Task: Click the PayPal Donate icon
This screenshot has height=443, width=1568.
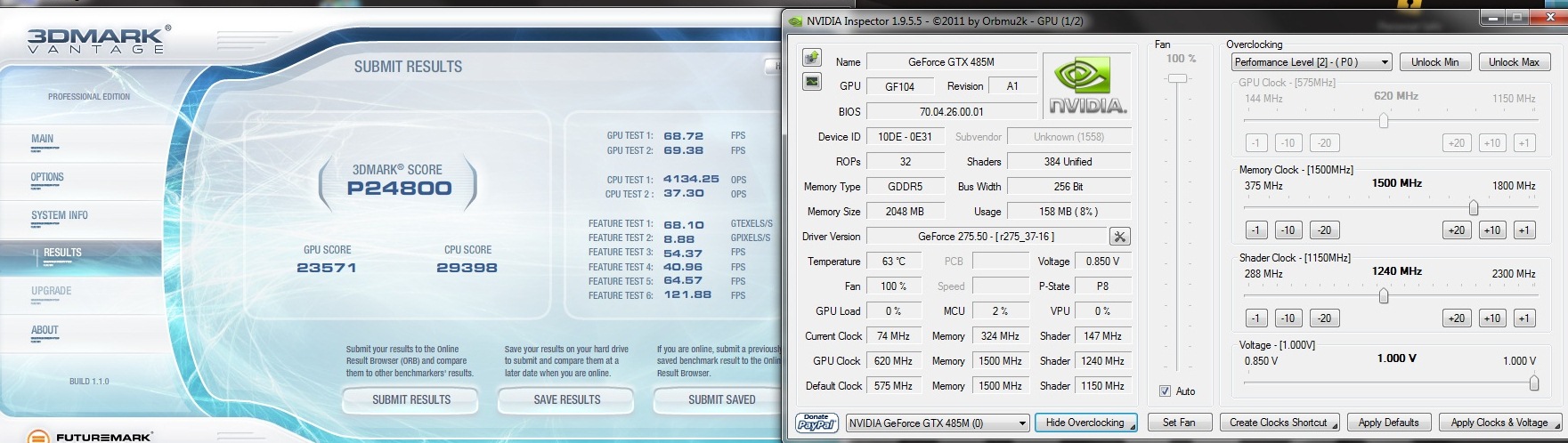Action: (x=816, y=423)
